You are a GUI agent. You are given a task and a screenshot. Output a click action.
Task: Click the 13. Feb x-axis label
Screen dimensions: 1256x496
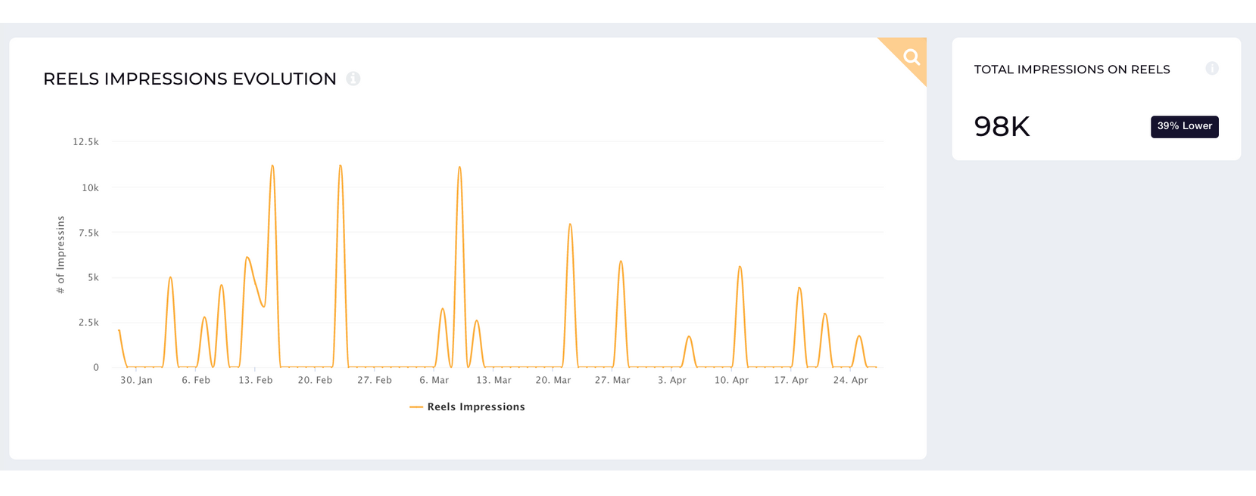(255, 381)
